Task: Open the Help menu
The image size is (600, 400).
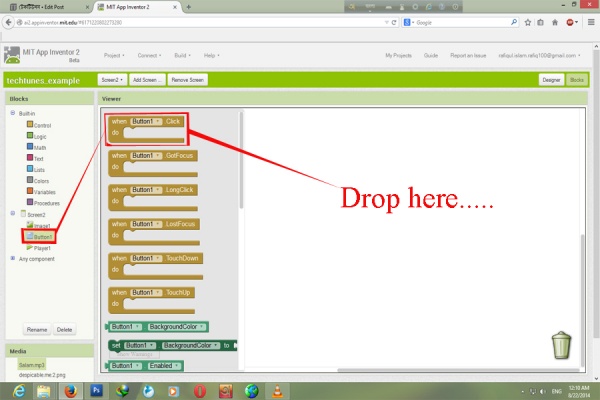Action: click(212, 56)
